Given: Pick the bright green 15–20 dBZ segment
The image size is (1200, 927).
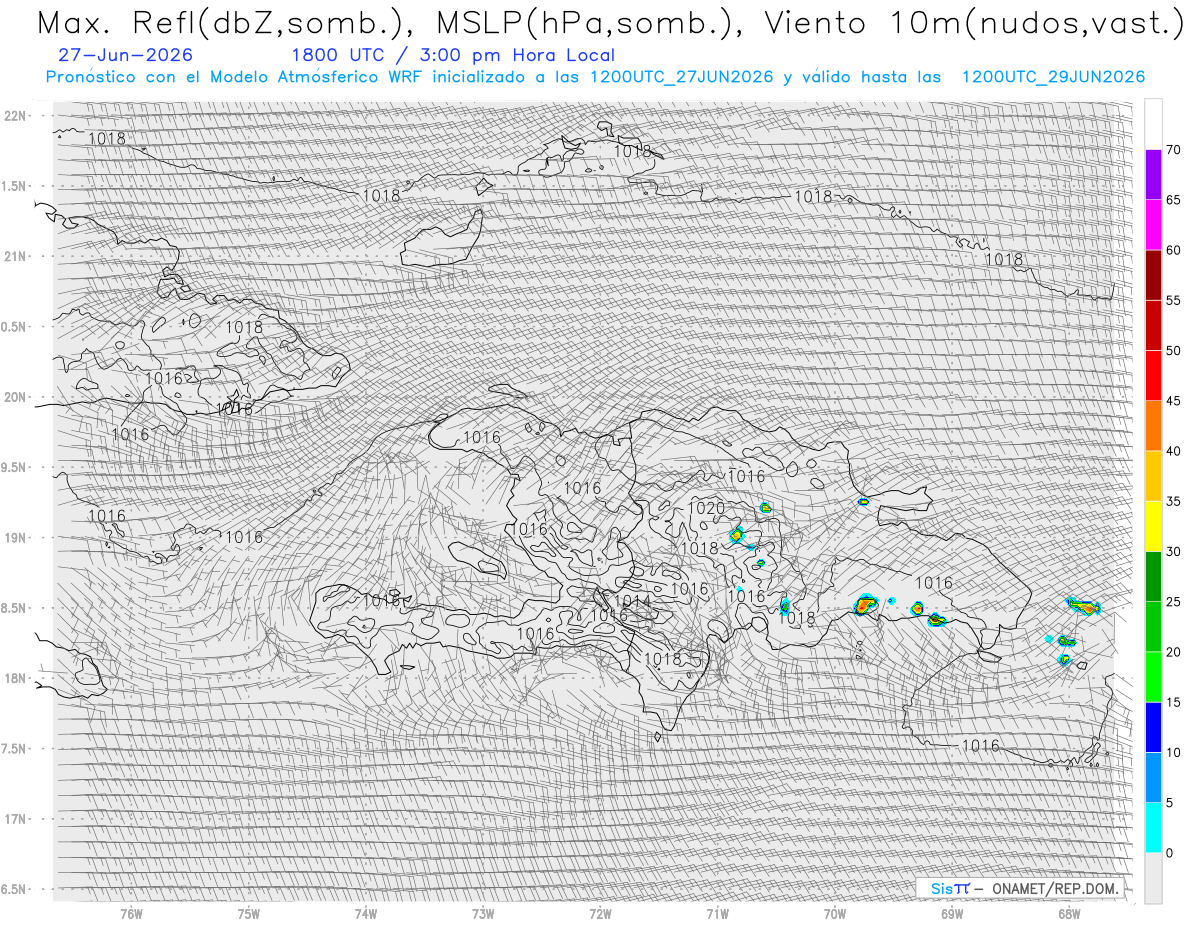Looking at the screenshot, I should 1153,677.
